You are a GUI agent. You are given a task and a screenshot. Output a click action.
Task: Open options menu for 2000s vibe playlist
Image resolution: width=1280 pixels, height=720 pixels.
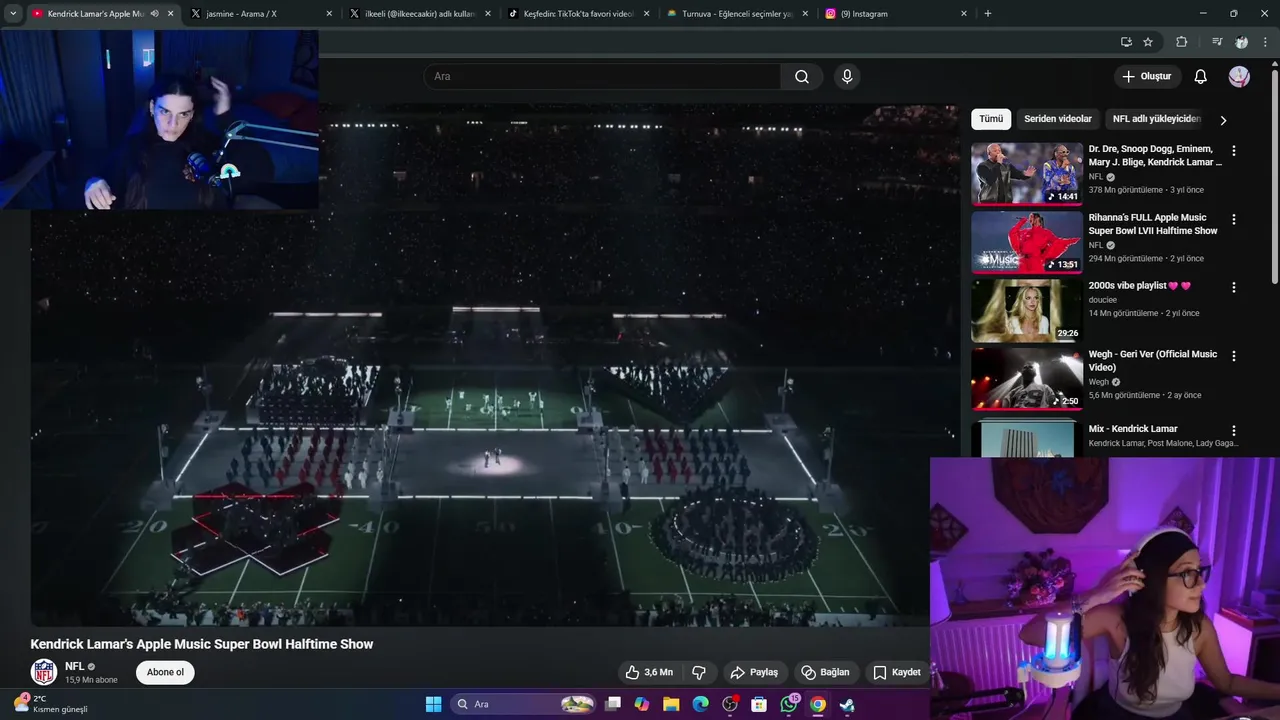(x=1233, y=287)
